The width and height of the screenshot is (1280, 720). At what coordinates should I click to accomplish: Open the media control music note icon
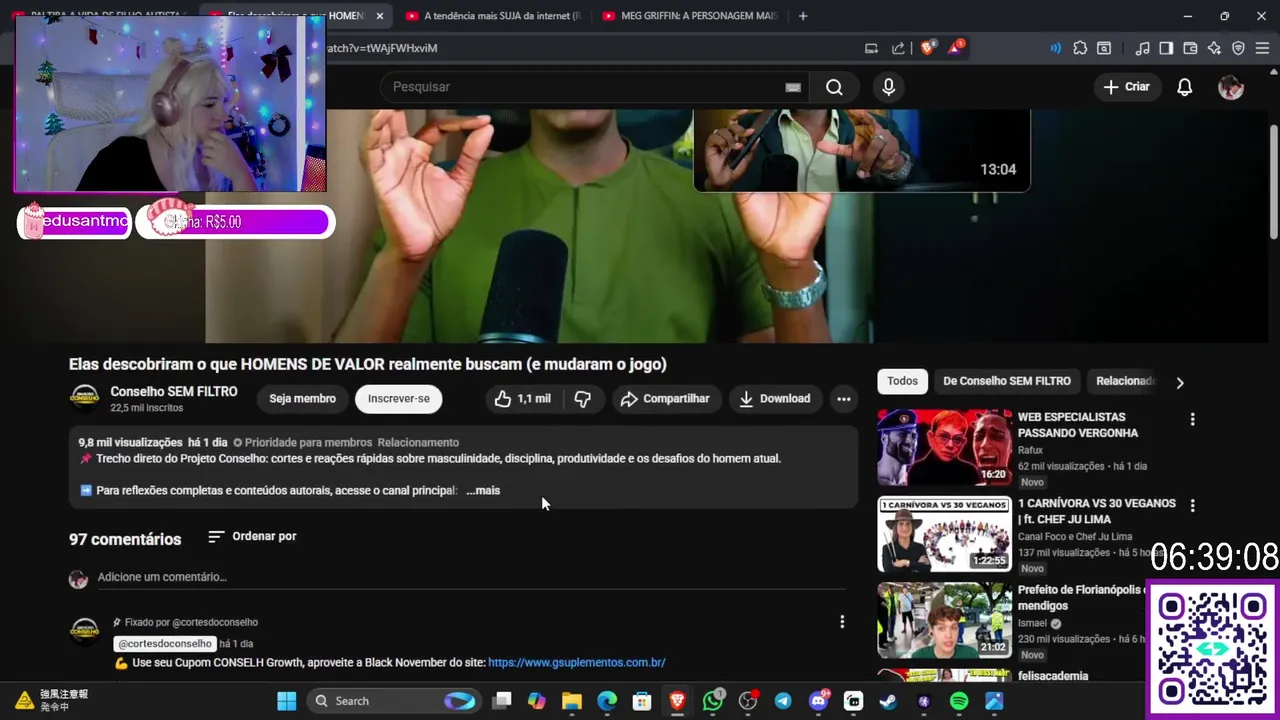(x=1143, y=48)
